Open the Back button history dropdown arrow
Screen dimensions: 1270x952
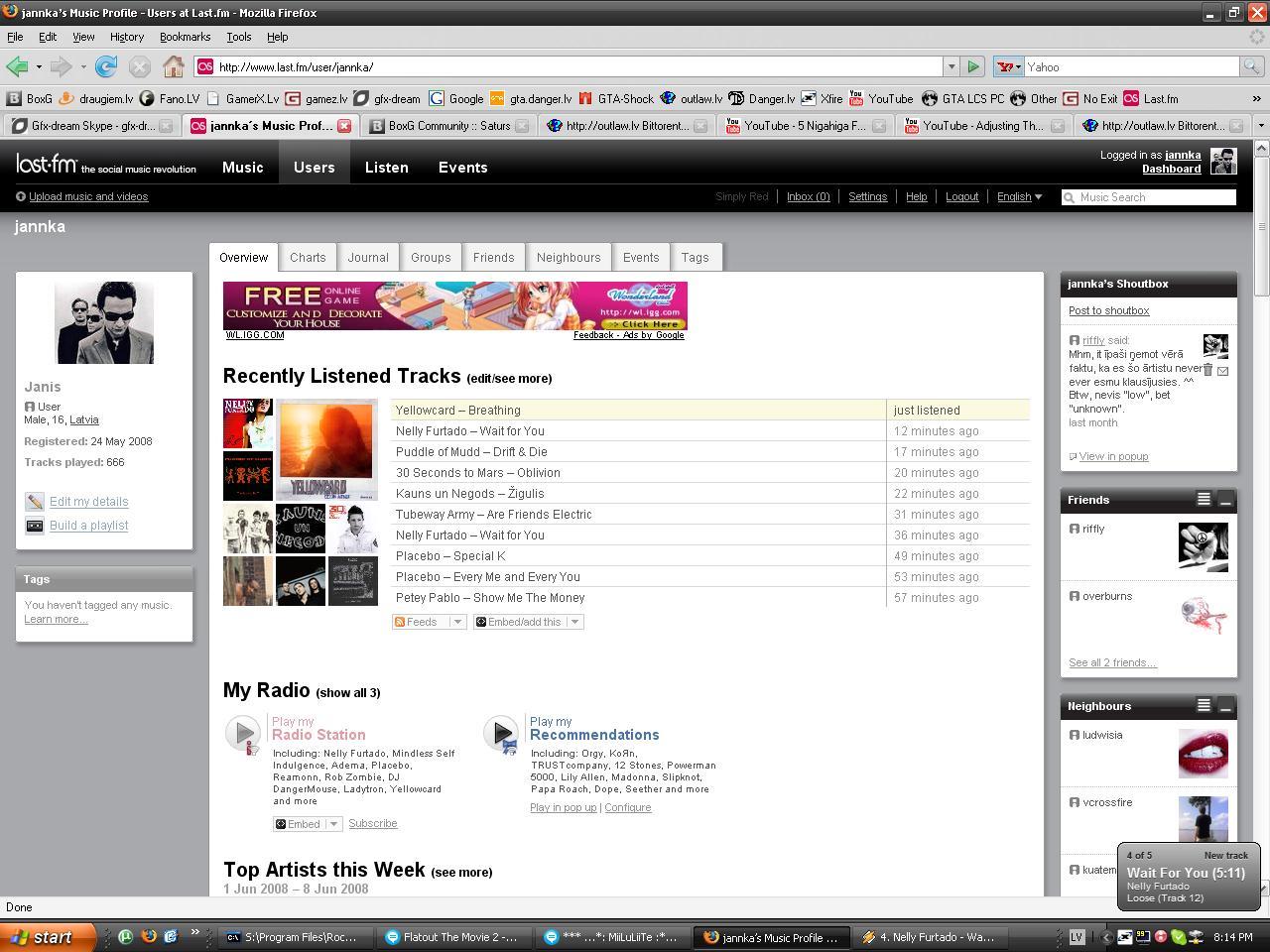(x=39, y=66)
